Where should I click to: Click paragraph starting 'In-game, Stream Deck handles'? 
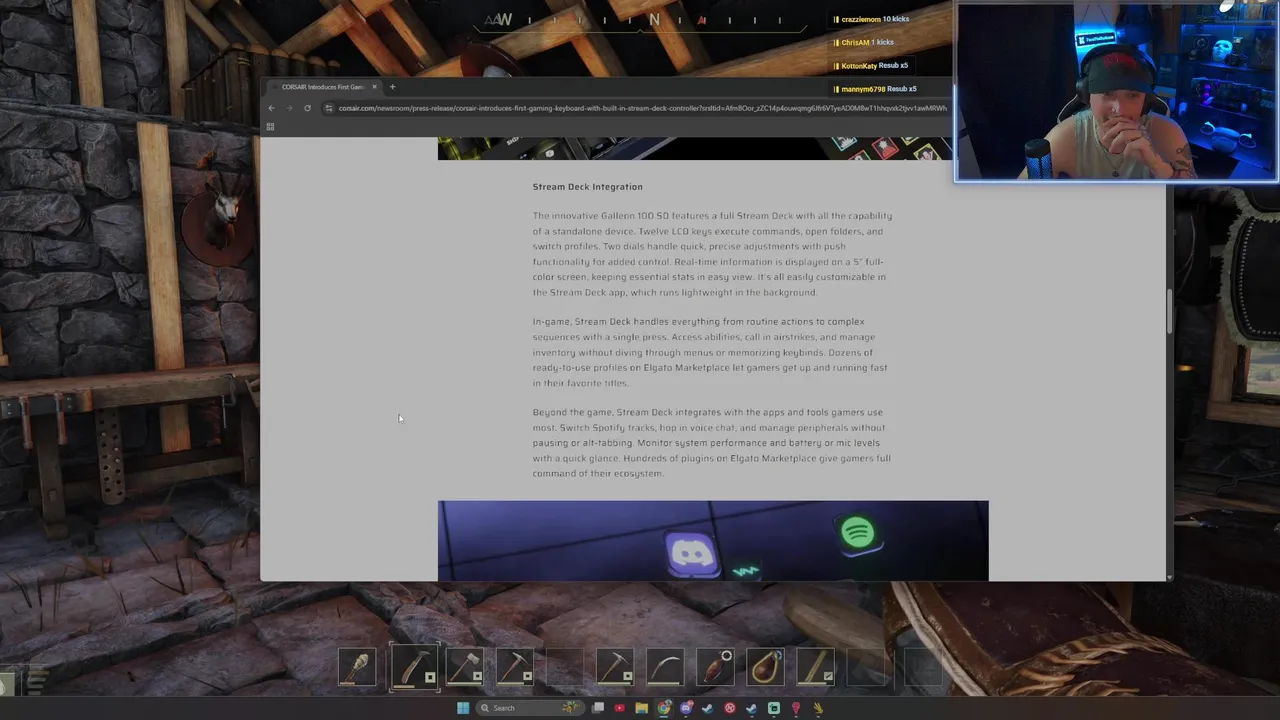click(710, 352)
